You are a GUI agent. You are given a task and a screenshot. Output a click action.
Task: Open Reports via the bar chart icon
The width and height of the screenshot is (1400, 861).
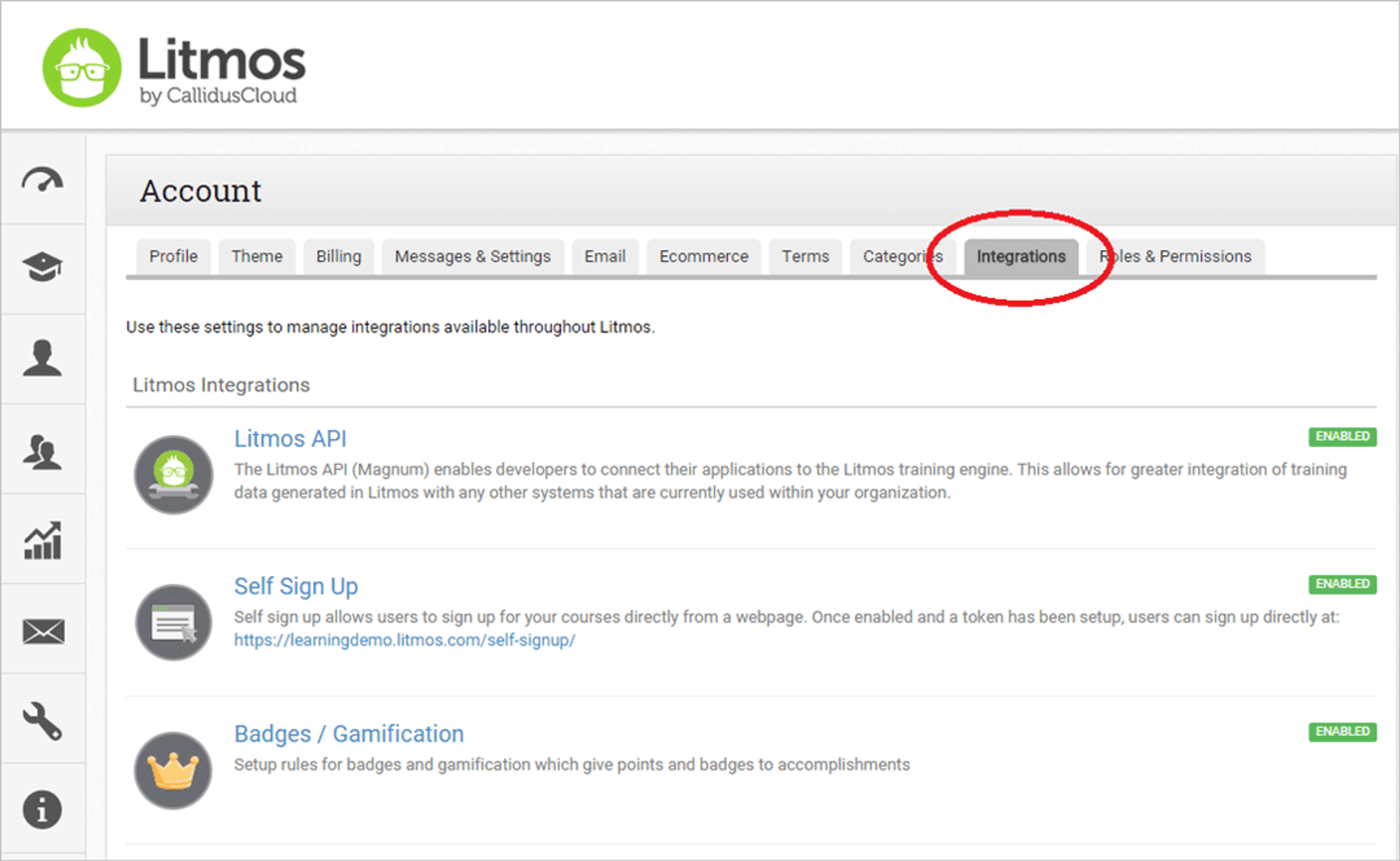coord(43,540)
